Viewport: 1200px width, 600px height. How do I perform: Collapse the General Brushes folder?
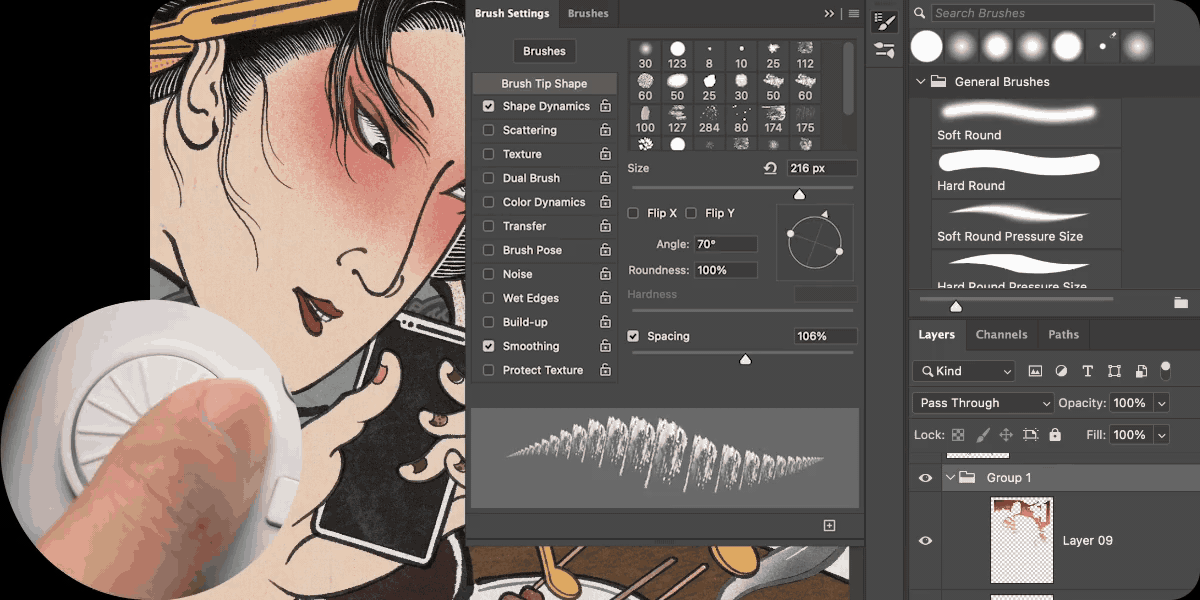920,82
